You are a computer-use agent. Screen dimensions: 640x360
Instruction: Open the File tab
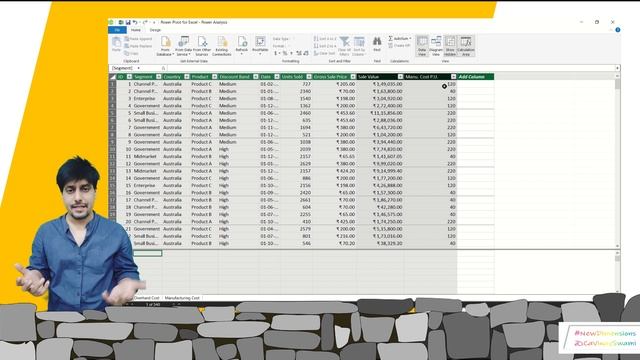click(x=118, y=30)
